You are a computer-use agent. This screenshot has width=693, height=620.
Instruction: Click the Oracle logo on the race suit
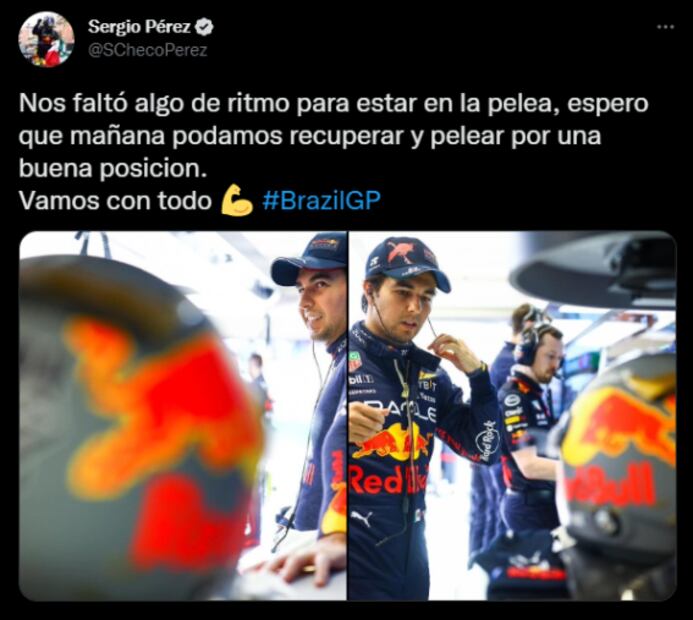(x=396, y=411)
